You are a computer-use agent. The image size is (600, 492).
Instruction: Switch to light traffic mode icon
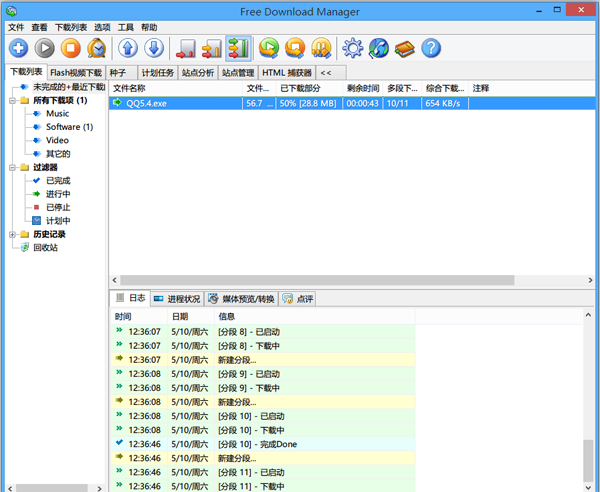pos(186,47)
